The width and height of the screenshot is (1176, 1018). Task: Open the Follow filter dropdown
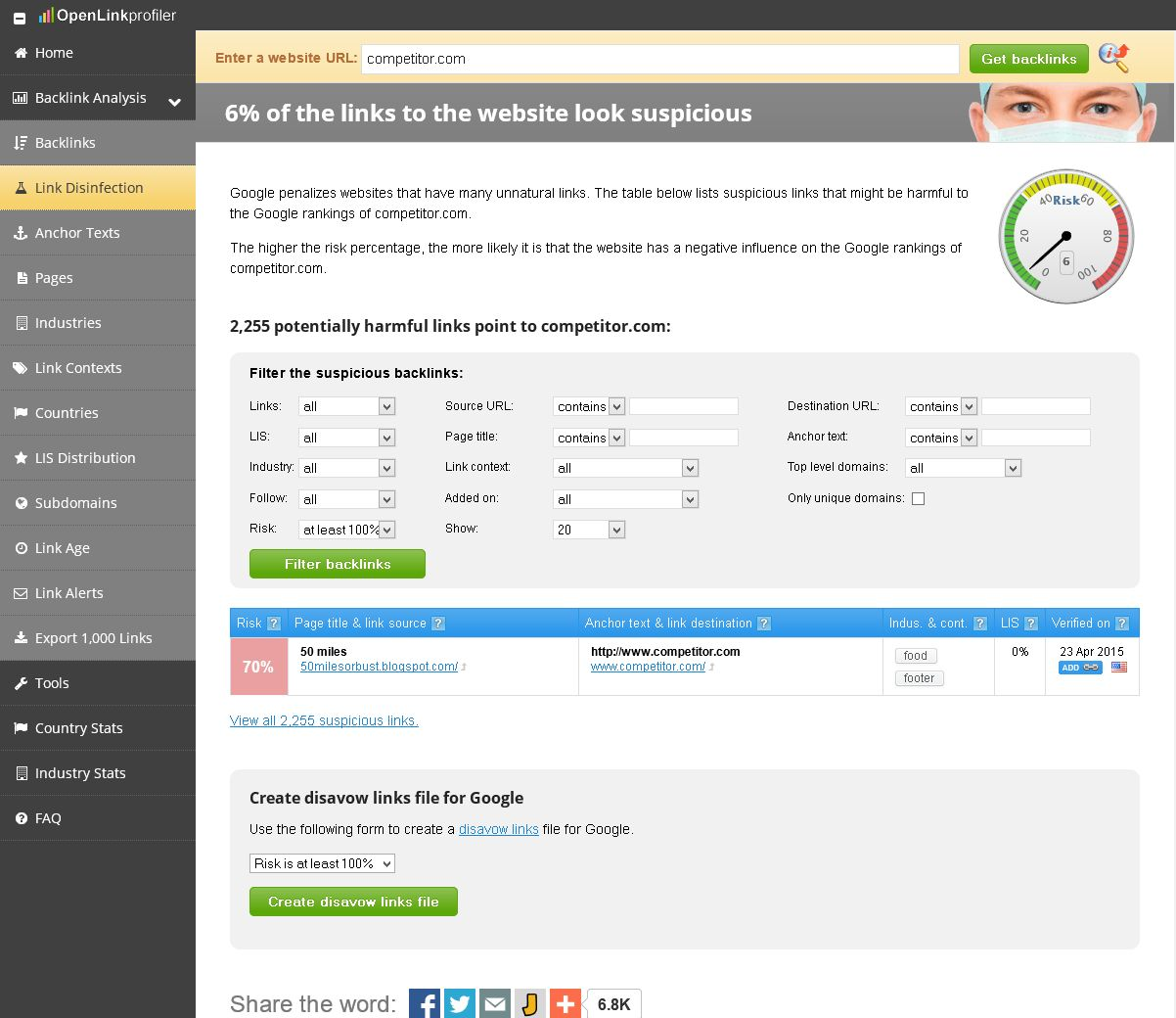click(x=346, y=499)
